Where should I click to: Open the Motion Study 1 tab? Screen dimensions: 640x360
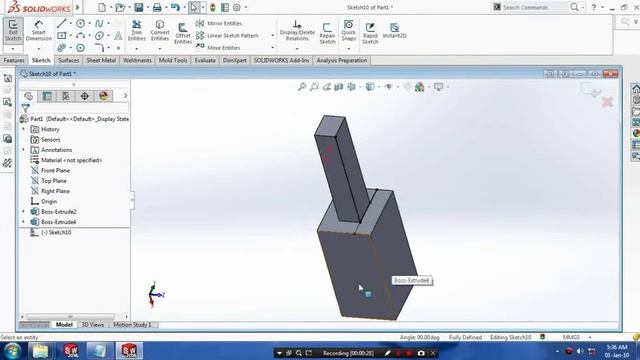(x=132, y=324)
